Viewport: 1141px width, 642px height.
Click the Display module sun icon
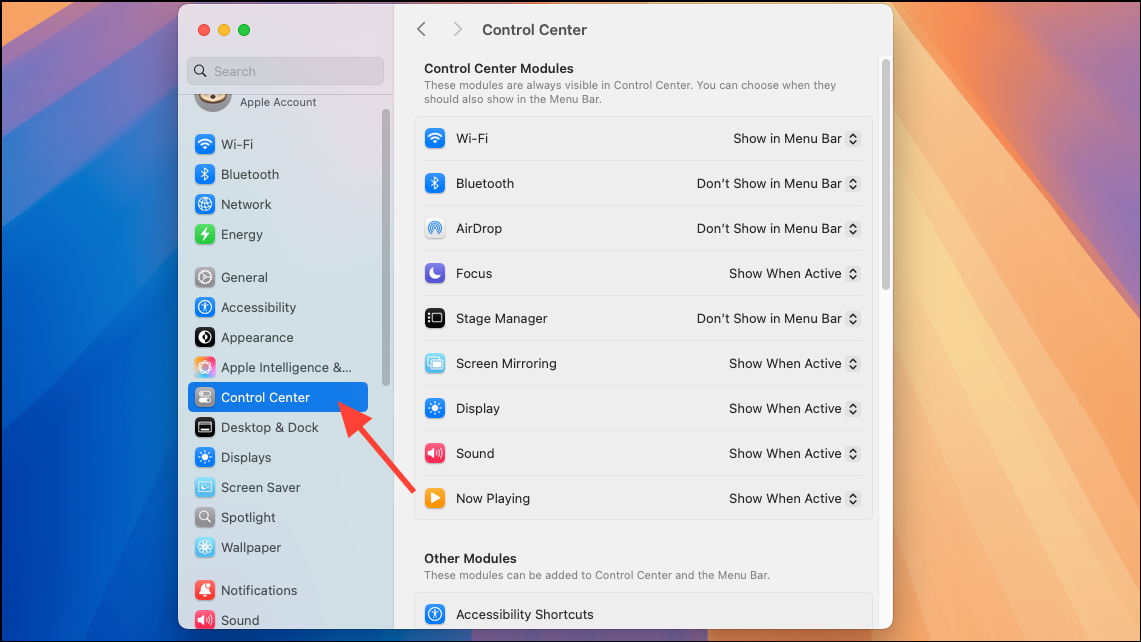[434, 408]
